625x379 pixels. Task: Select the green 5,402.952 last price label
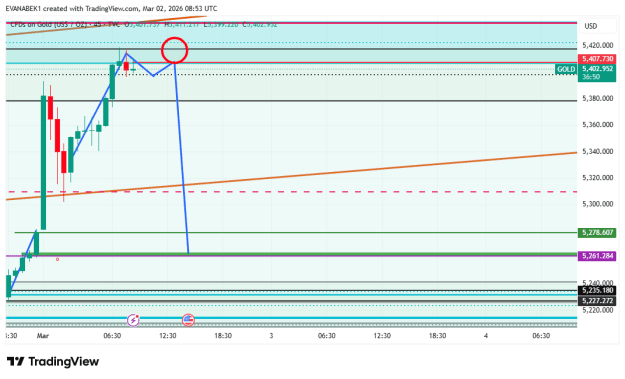click(597, 69)
